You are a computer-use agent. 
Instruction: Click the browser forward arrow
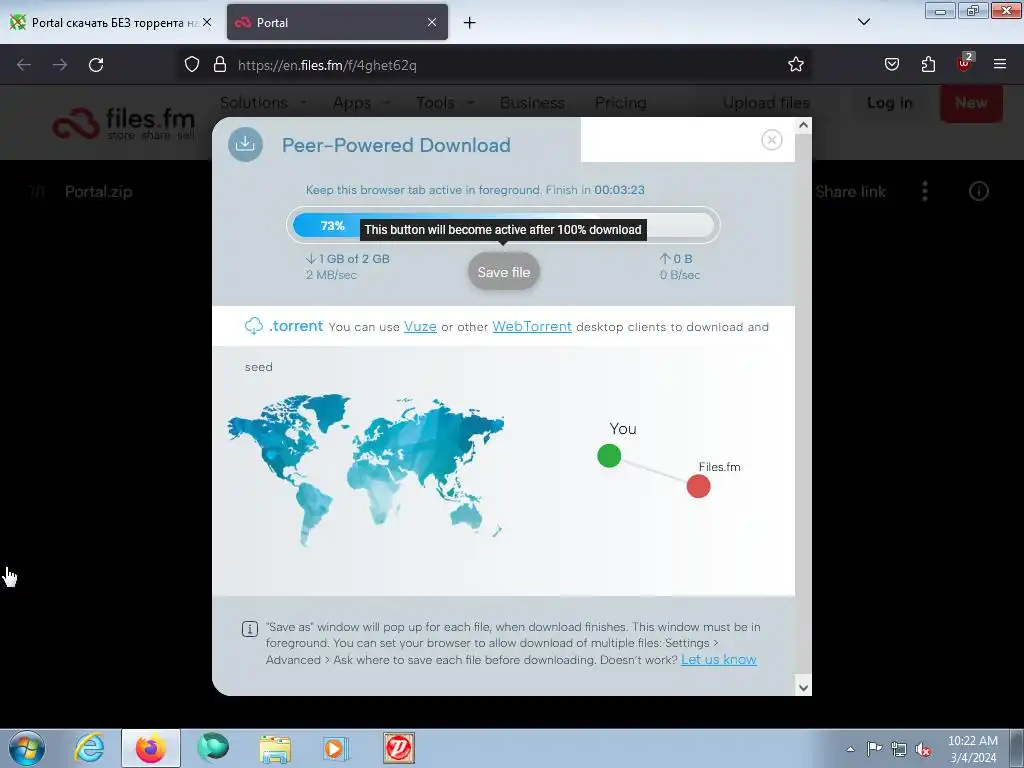pos(60,65)
